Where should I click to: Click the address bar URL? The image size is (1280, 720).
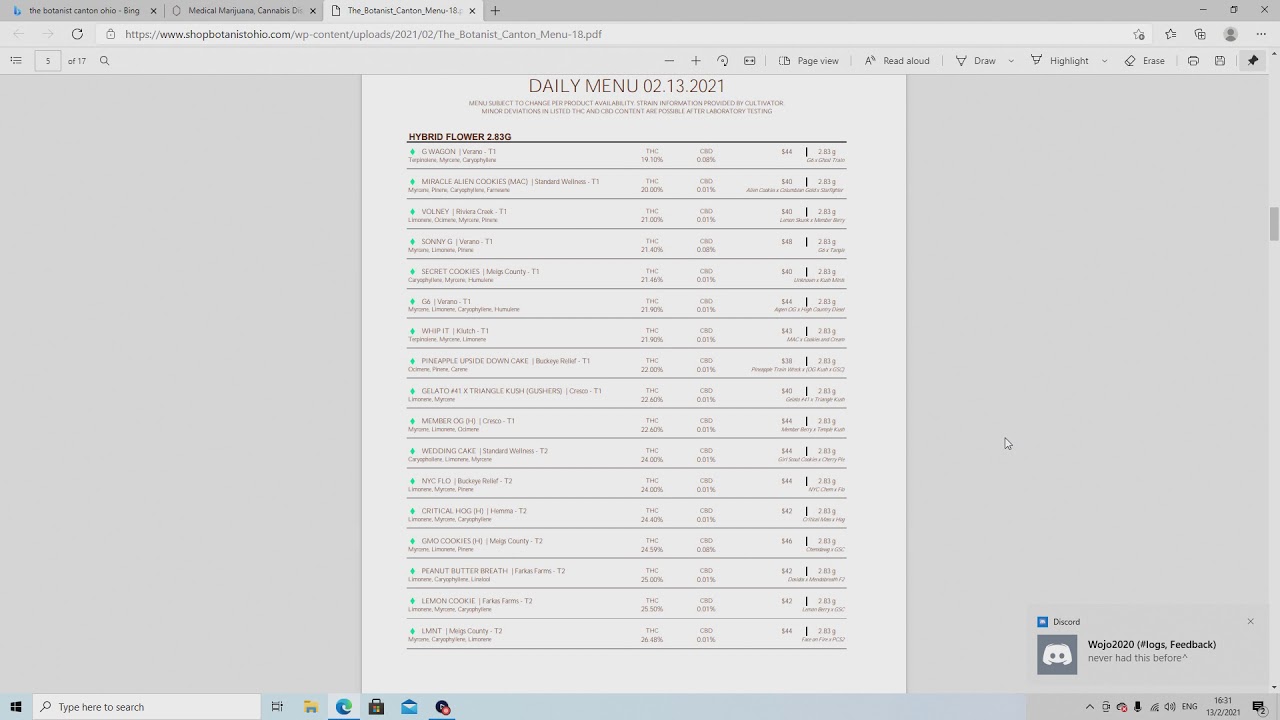363,34
